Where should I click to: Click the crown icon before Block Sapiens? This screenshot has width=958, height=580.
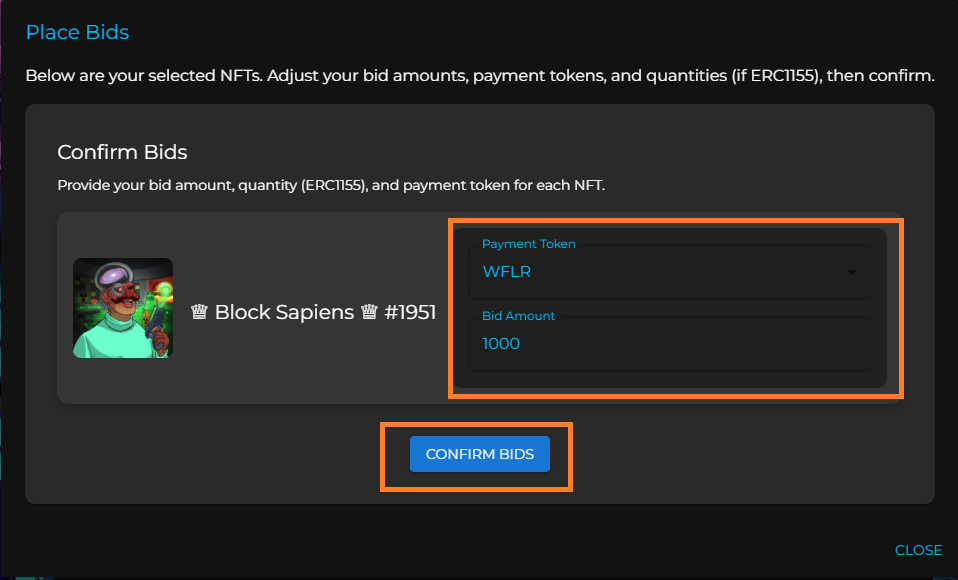point(199,312)
